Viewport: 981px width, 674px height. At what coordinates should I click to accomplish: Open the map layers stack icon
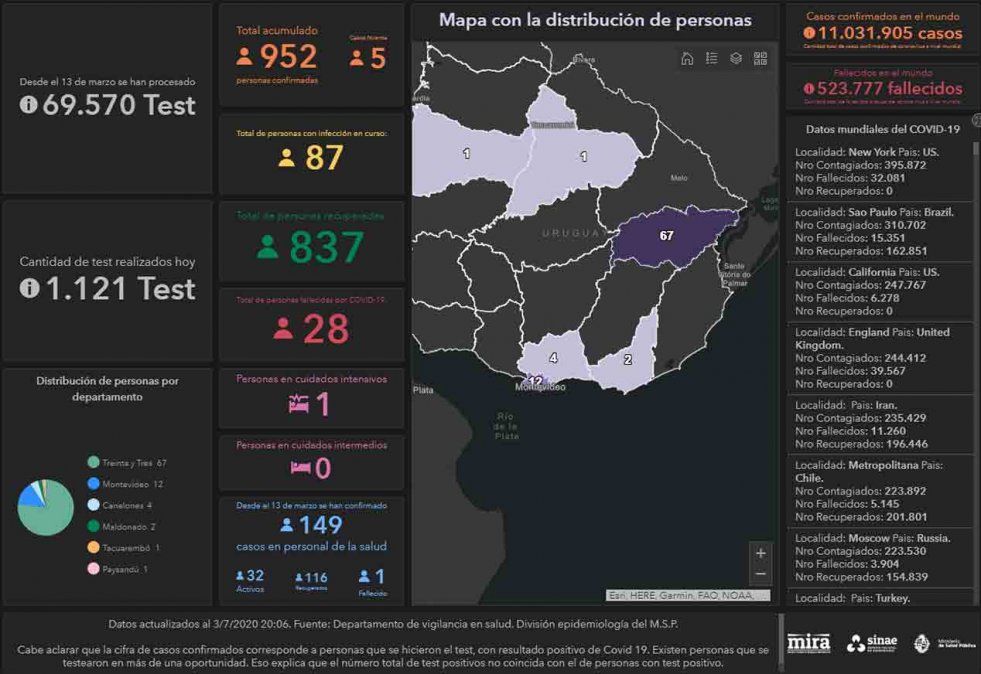point(736,58)
